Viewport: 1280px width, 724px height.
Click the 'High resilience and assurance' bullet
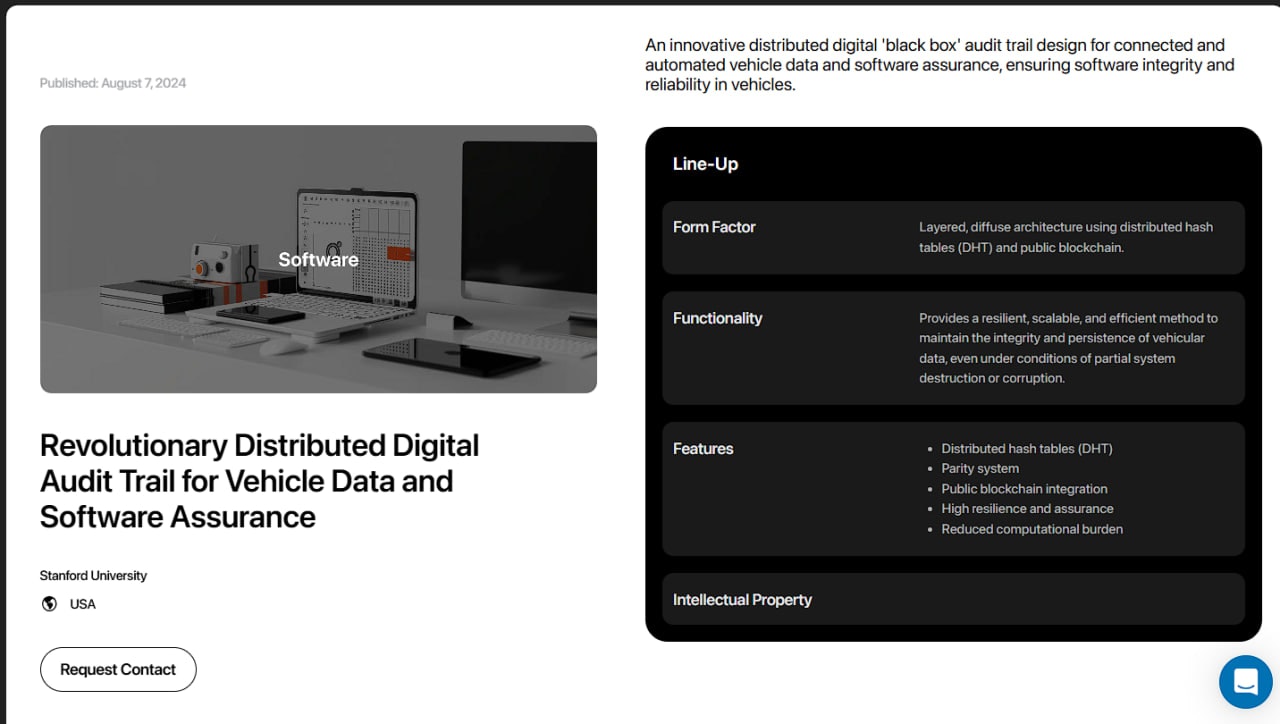point(1027,509)
